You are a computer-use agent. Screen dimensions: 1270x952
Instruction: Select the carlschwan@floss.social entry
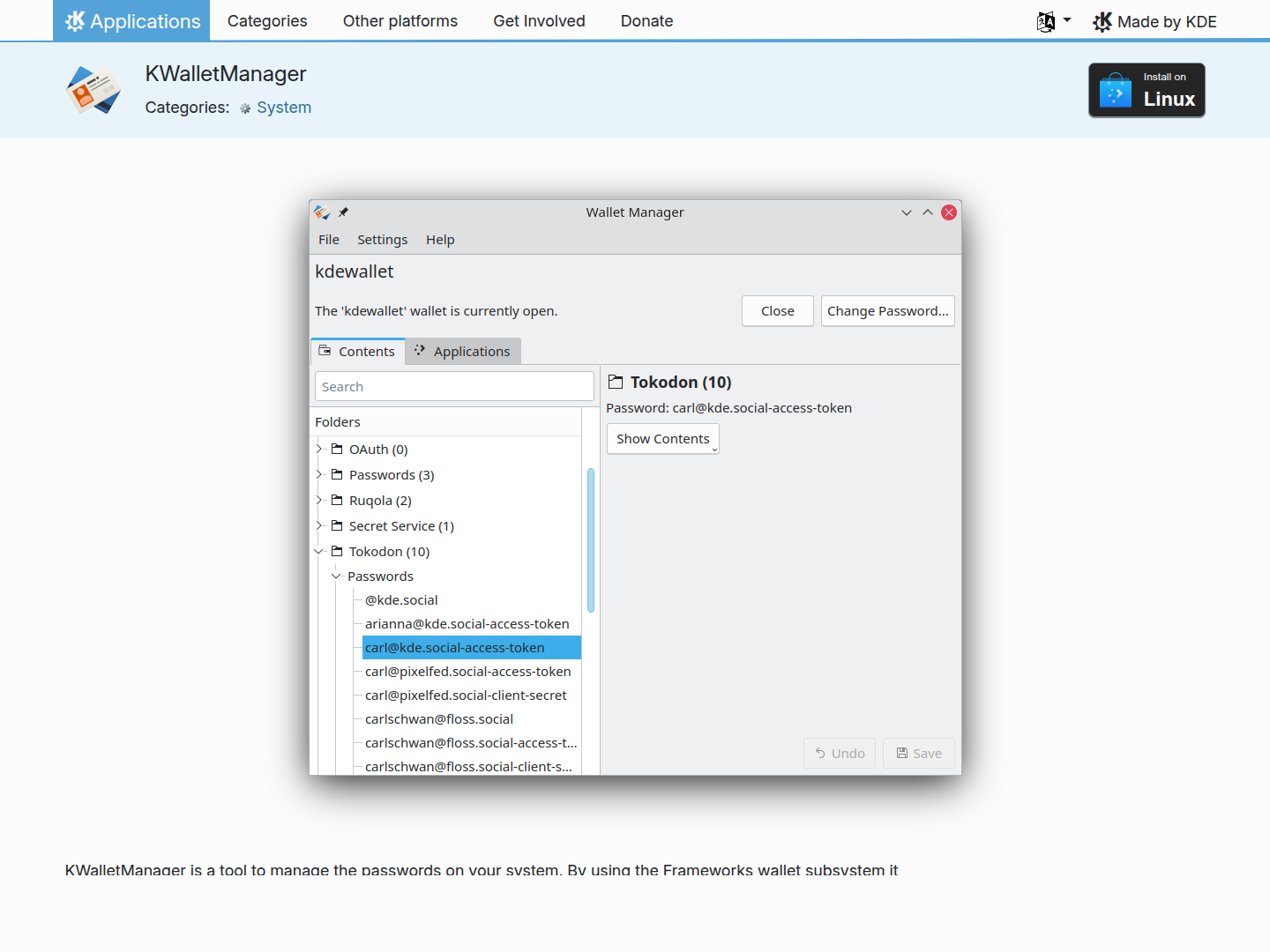472,719
